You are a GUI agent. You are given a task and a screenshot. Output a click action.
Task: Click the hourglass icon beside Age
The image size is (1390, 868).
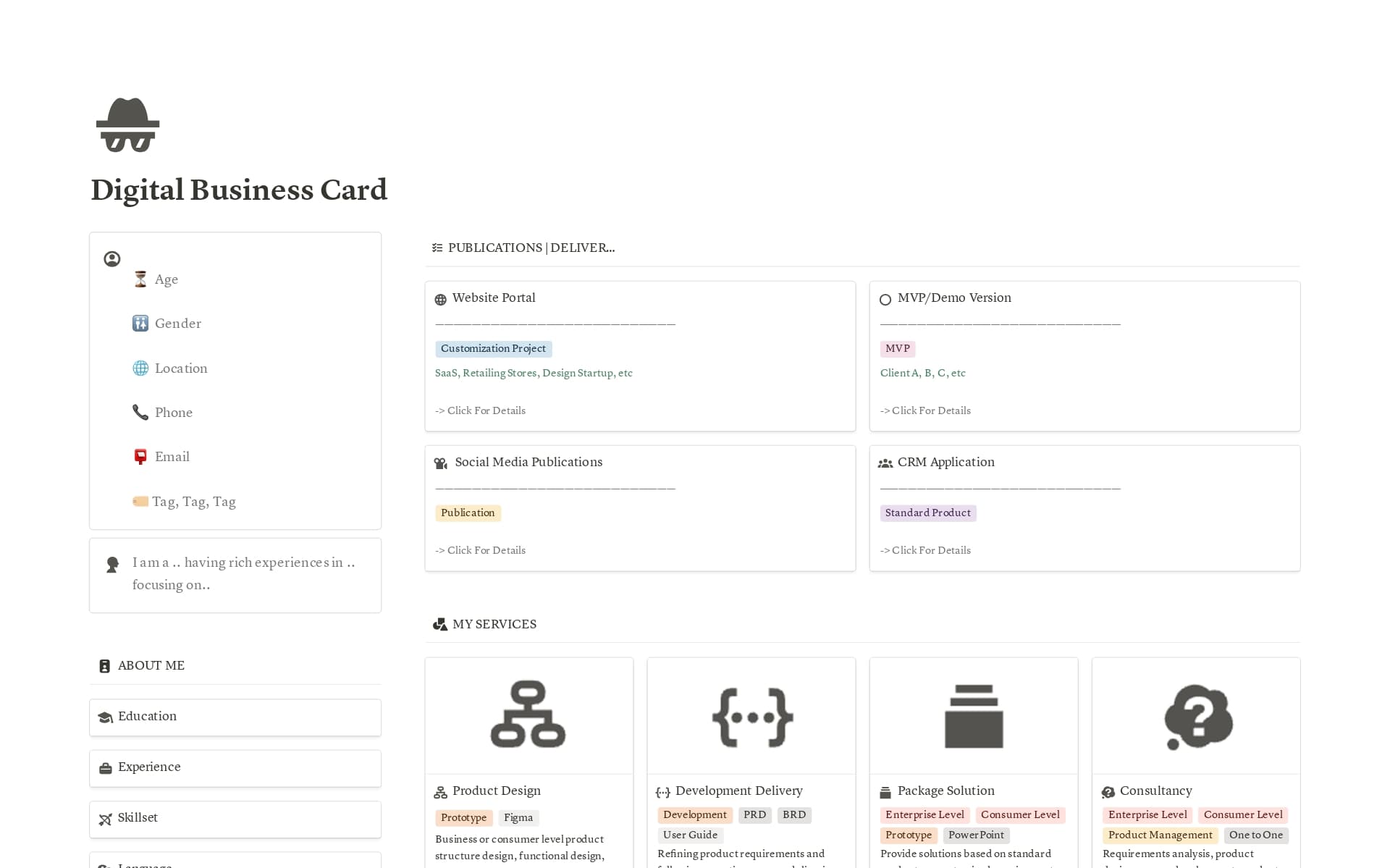(140, 279)
